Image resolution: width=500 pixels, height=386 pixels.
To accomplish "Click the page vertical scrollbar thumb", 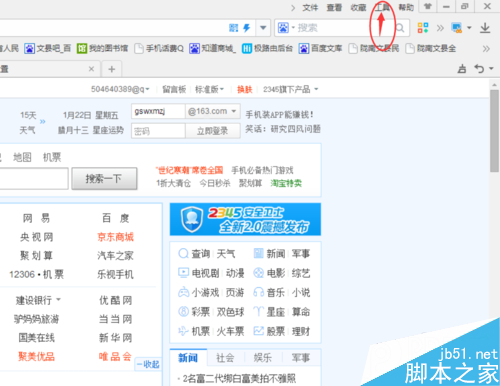I will click(x=495, y=131).
